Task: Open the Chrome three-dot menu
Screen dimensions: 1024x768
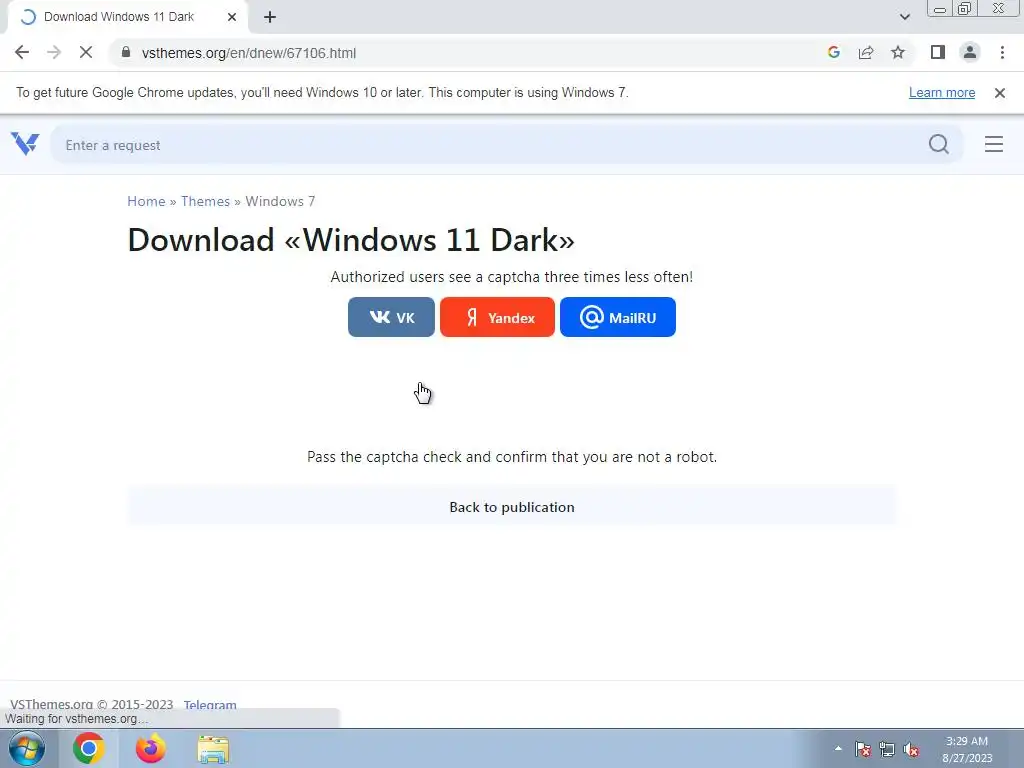Action: pyautogui.click(x=1002, y=52)
